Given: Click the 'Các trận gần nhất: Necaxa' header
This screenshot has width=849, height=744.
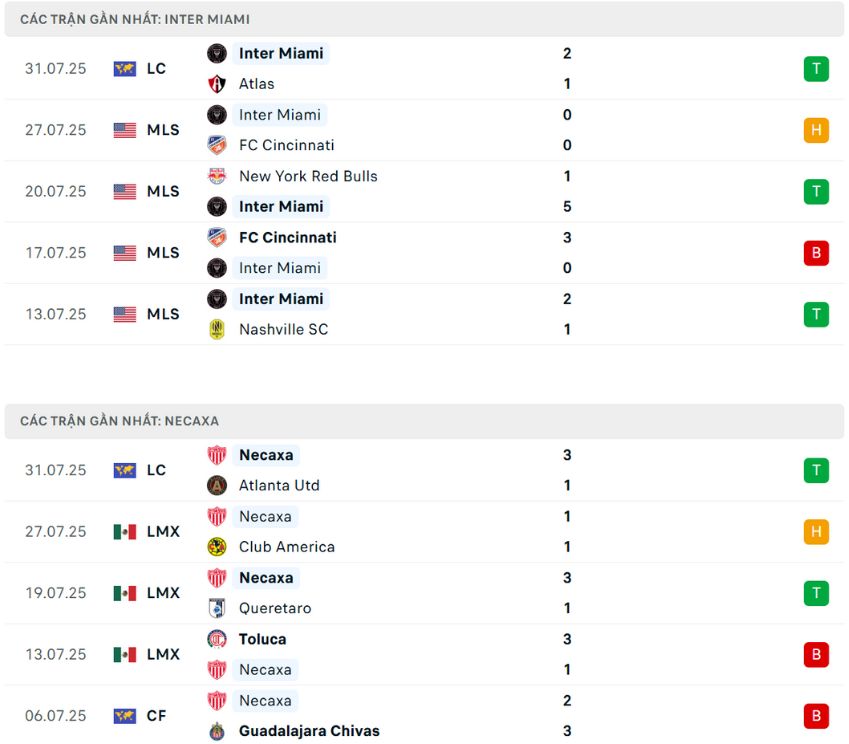Looking at the screenshot, I should click(x=119, y=421).
